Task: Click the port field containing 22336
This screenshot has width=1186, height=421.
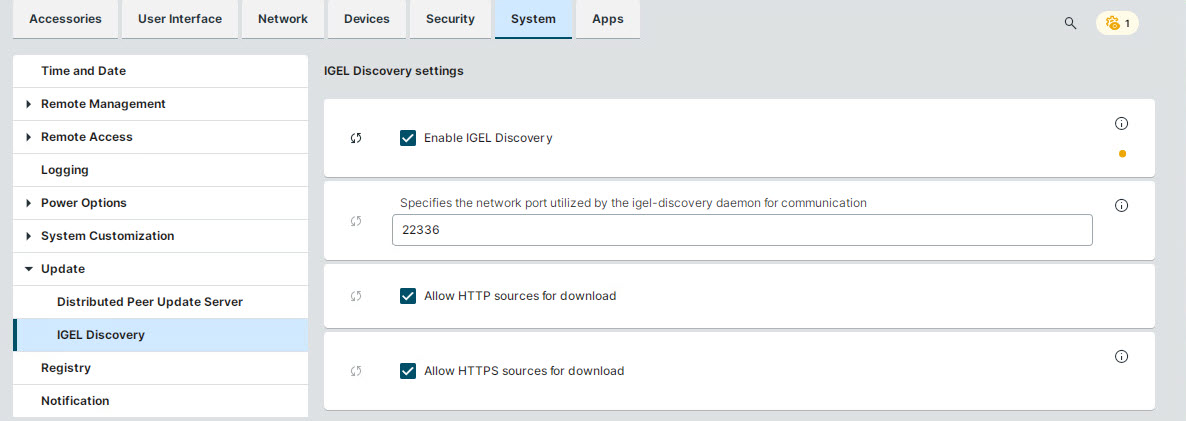Action: click(742, 230)
